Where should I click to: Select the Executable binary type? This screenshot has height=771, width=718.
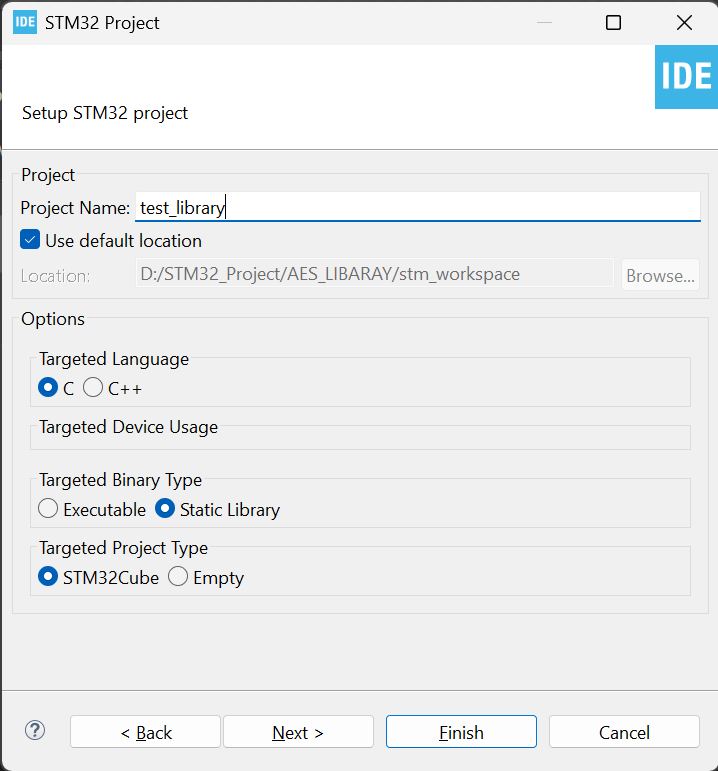[x=48, y=509]
